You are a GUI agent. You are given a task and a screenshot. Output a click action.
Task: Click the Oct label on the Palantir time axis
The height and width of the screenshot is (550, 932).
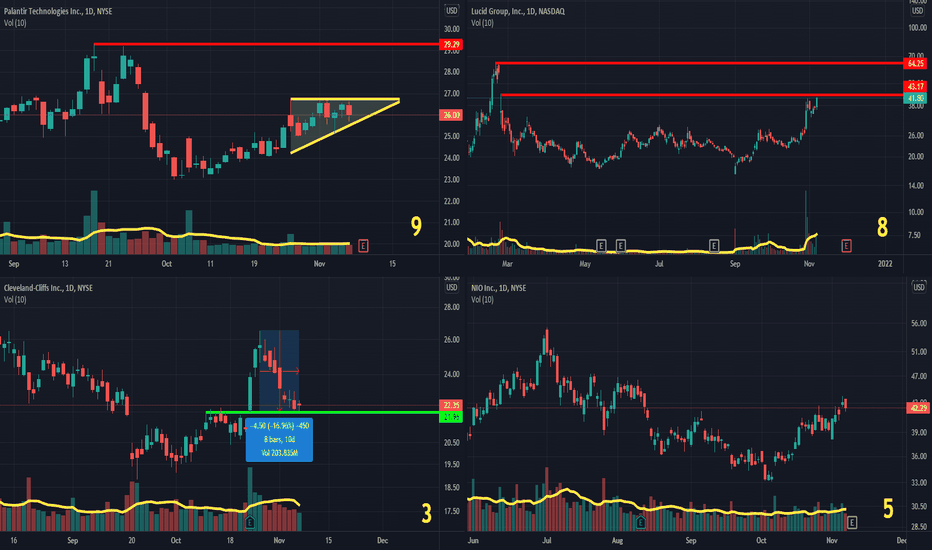[x=166, y=264]
